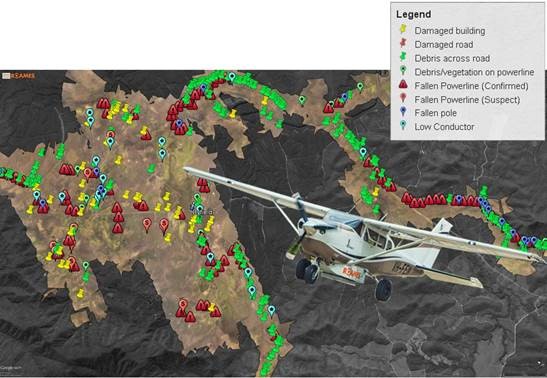Select the cyan Low Conductor legend marker
Viewport: 547px width, 378px height.
click(403, 125)
